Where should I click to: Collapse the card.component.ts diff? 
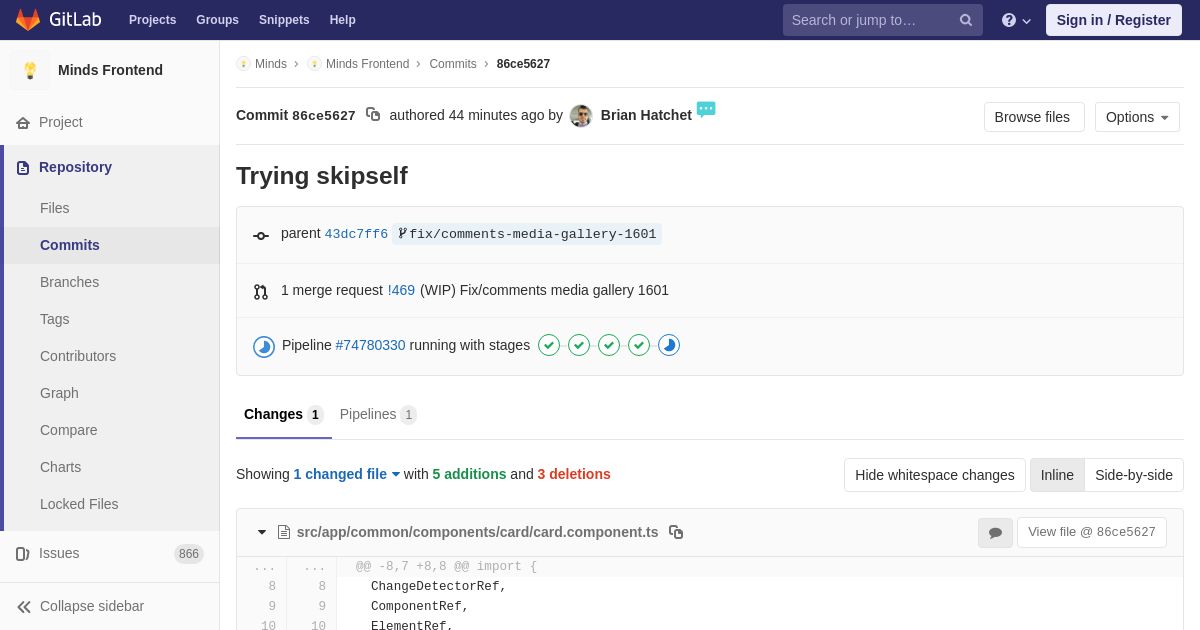(262, 532)
